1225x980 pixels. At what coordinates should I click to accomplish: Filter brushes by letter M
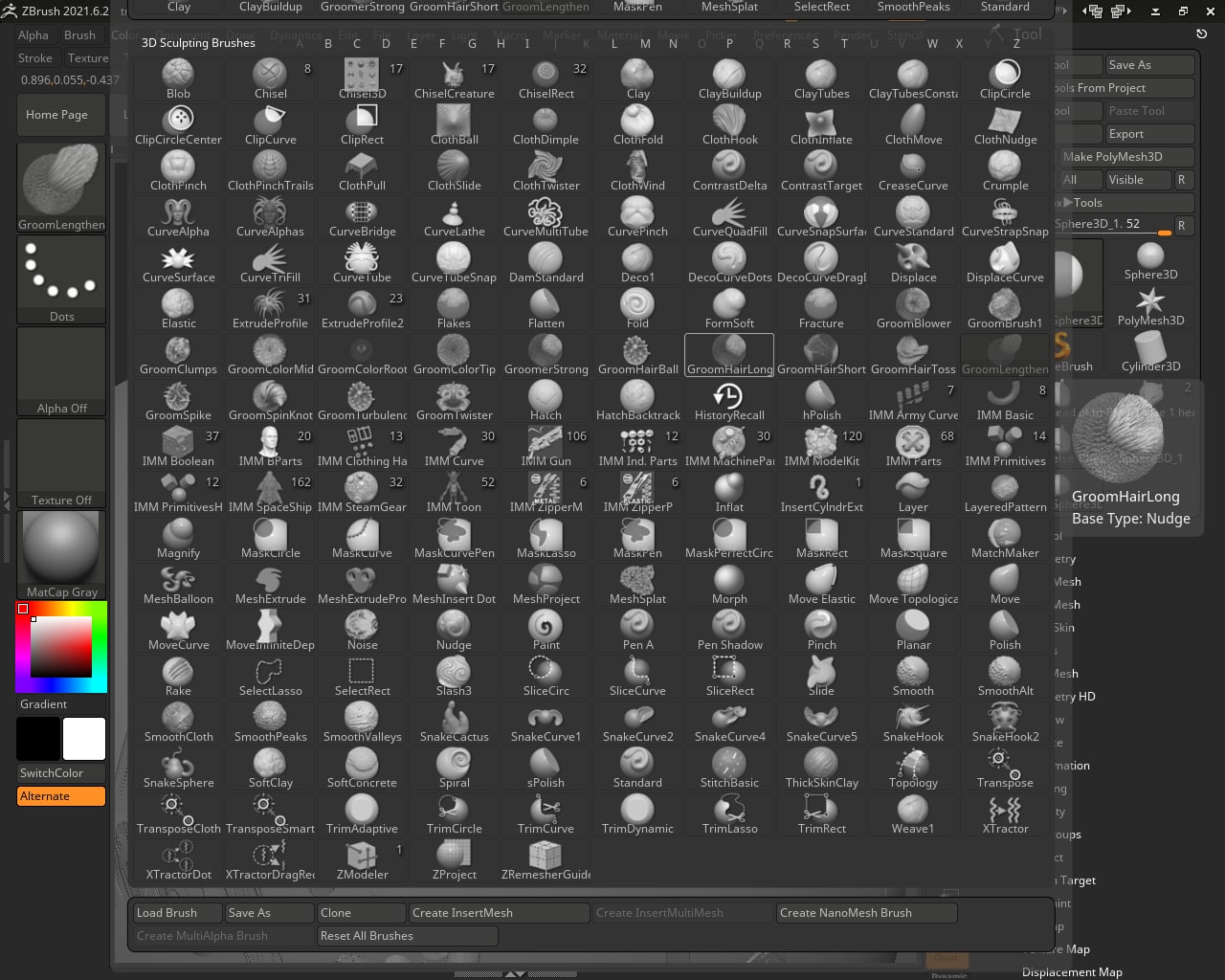[x=645, y=44]
